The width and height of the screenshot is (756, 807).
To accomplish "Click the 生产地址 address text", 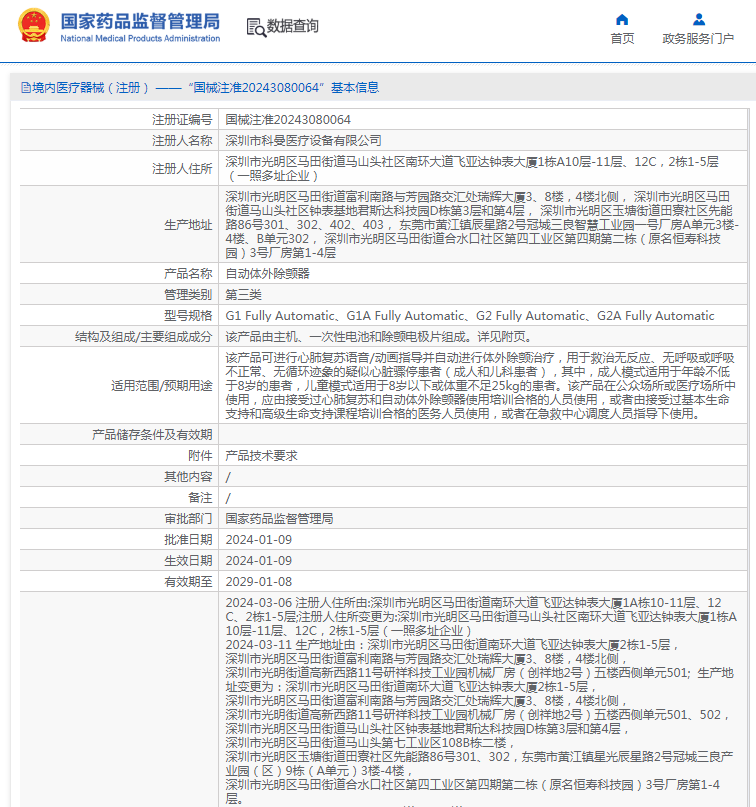I will coord(482,224).
